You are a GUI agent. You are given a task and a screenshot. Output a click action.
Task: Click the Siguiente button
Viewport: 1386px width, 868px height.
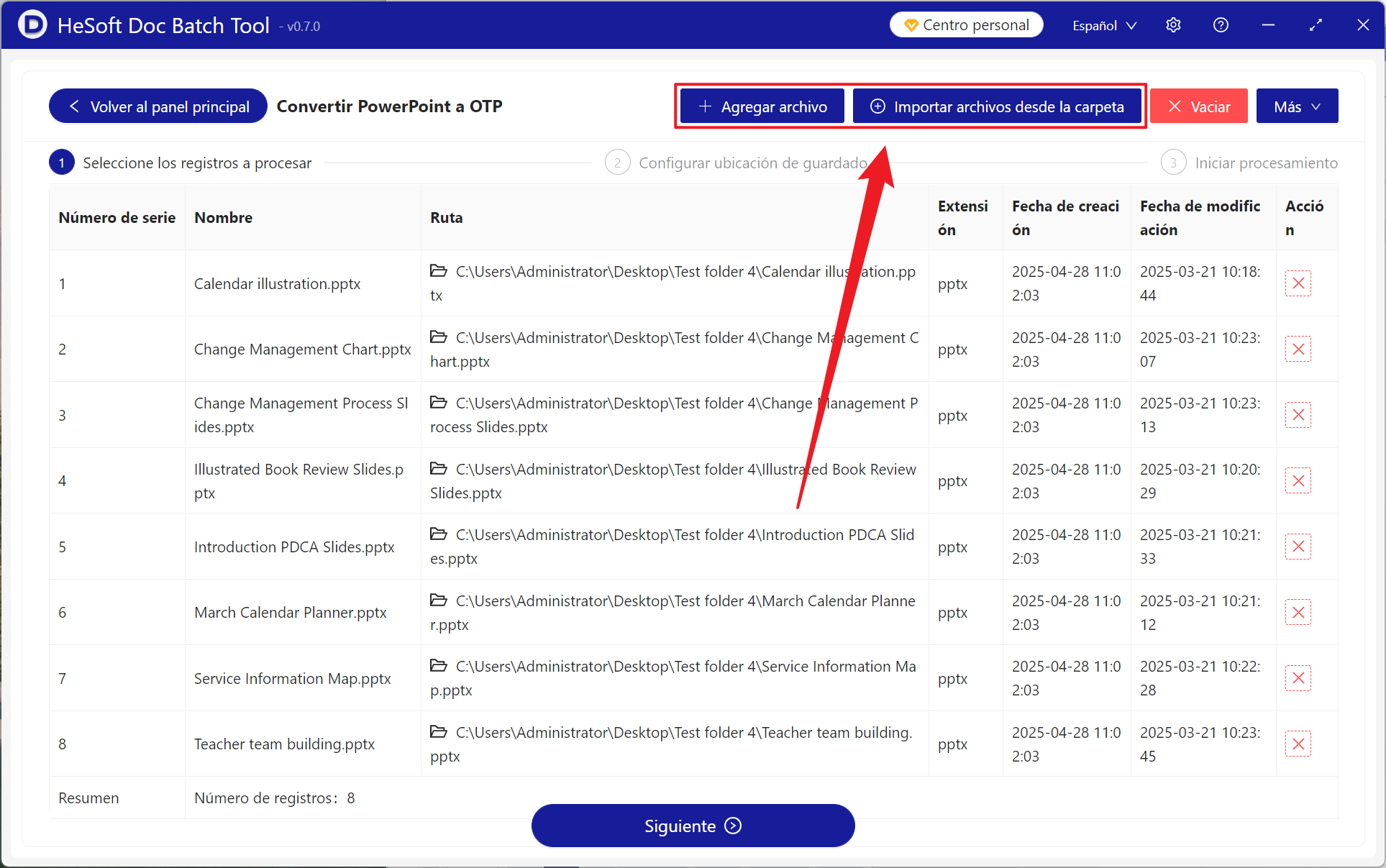693,826
